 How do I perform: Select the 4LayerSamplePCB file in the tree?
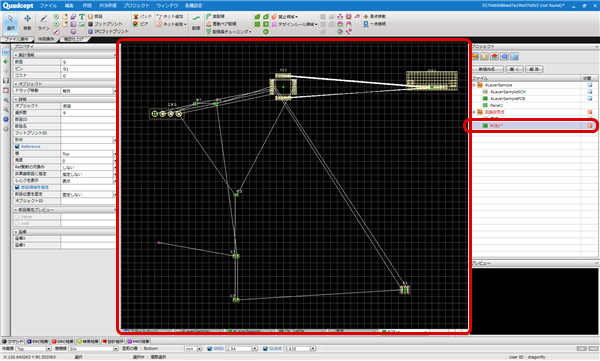[x=507, y=98]
